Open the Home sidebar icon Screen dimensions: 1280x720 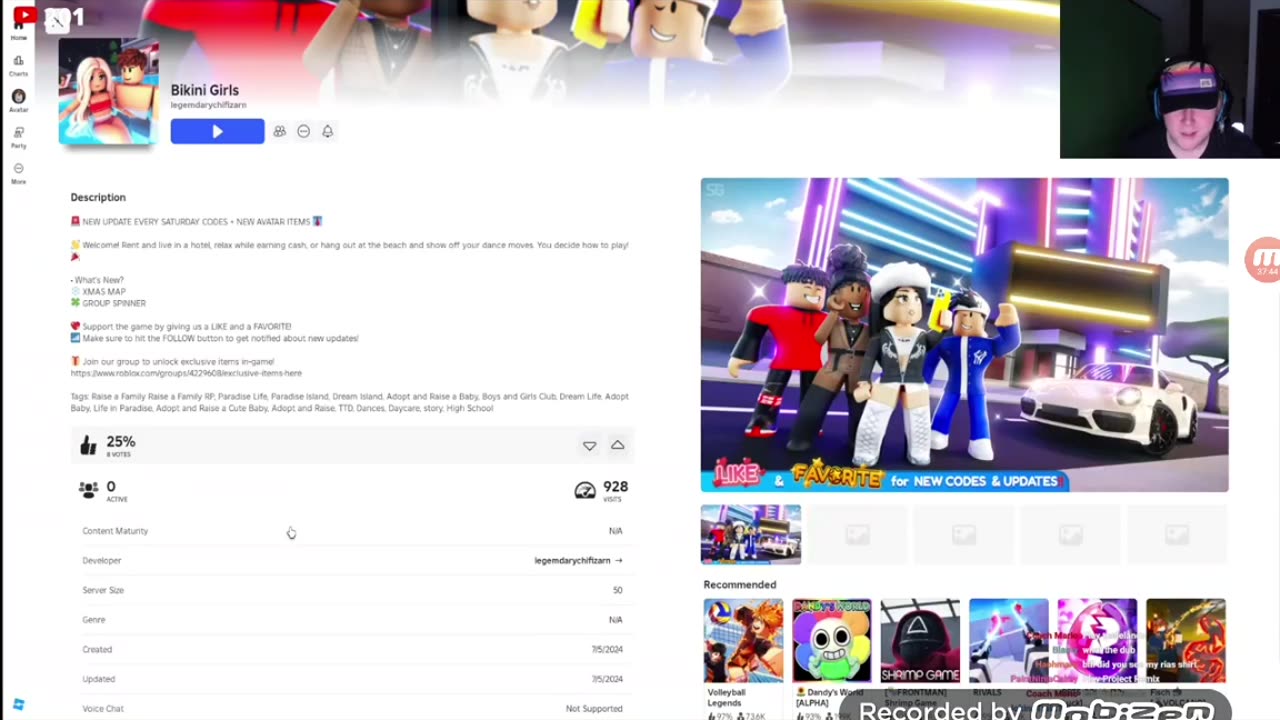[19, 30]
